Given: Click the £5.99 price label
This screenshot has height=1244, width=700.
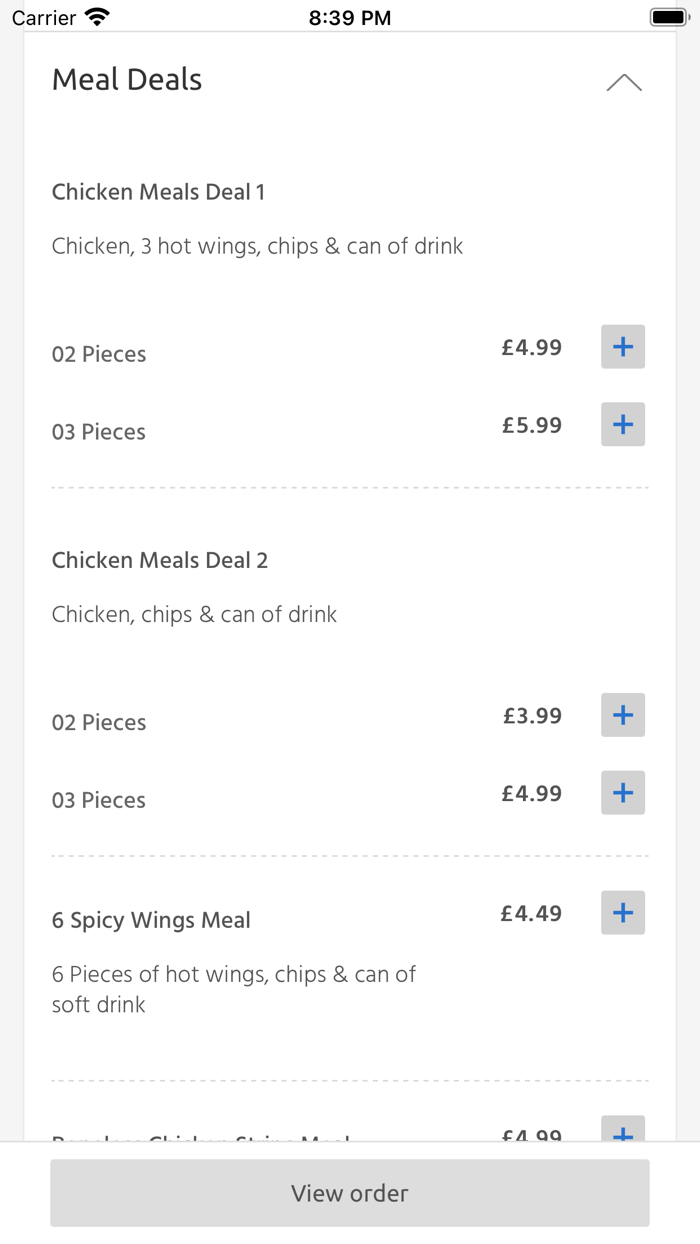Looking at the screenshot, I should click(x=532, y=424).
